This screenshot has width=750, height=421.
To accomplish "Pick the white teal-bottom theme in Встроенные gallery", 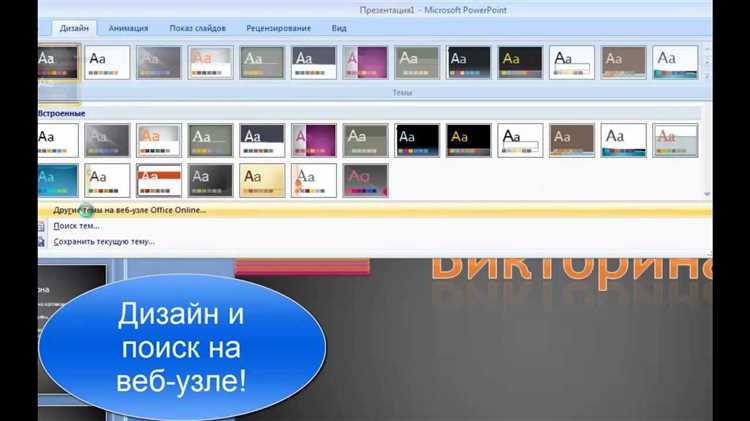I will (x=624, y=140).
